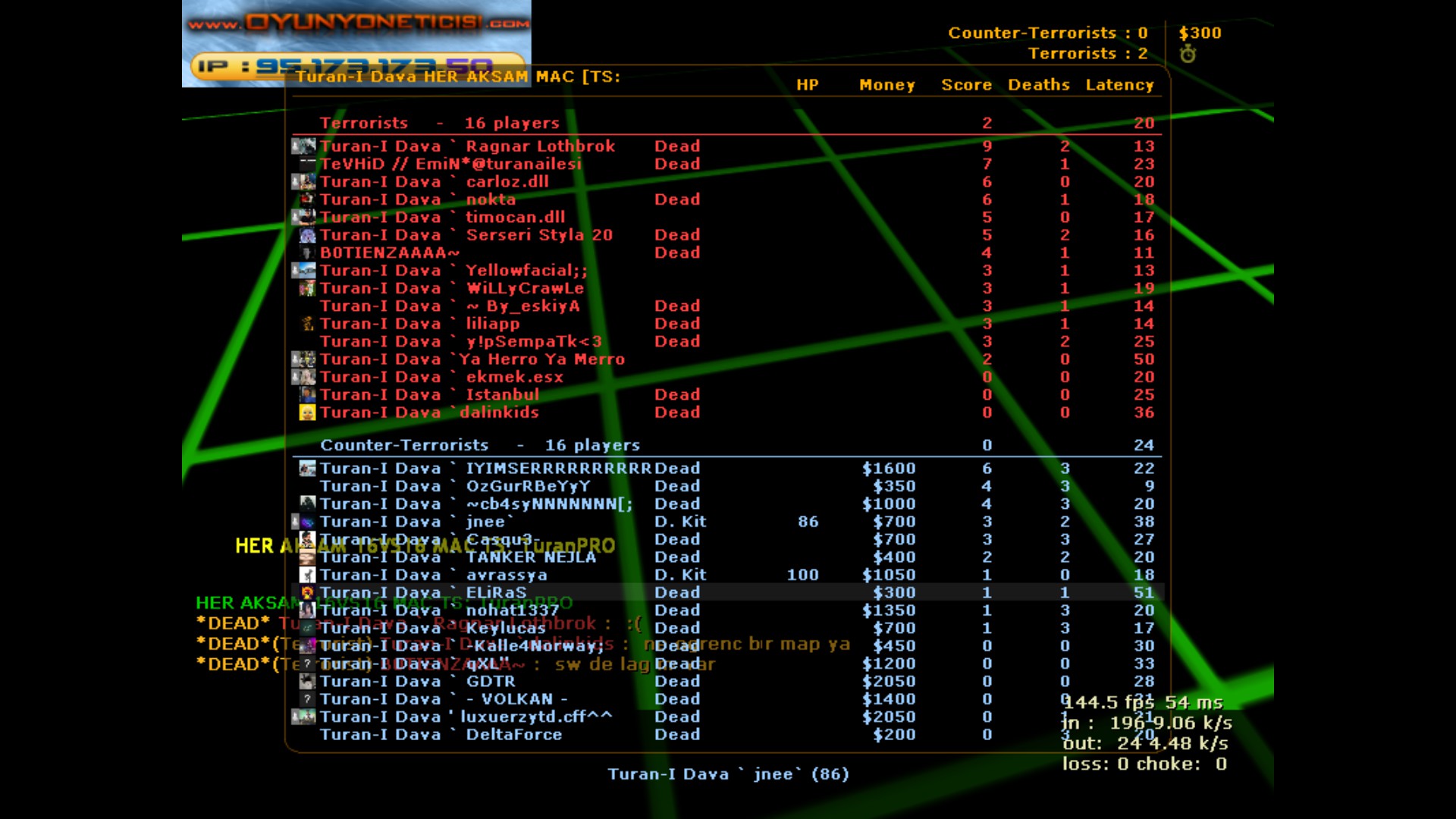This screenshot has height=819, width=1456.
Task: Click spectated player label jnee` (86)
Action: point(728,773)
